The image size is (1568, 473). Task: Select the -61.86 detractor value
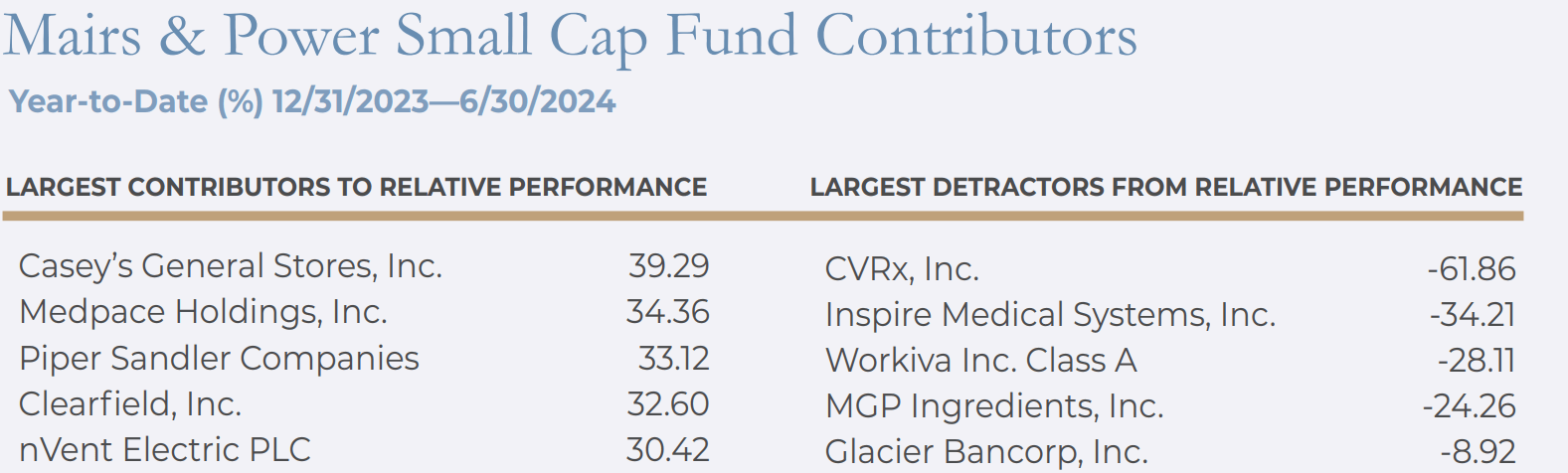(x=1471, y=269)
